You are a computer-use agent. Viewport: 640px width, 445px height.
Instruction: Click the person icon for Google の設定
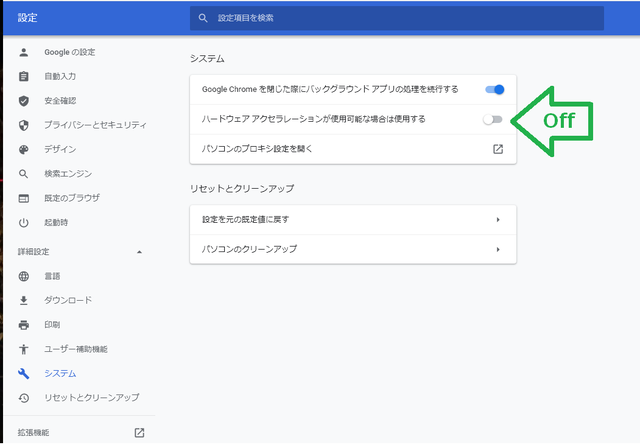pyautogui.click(x=24, y=52)
